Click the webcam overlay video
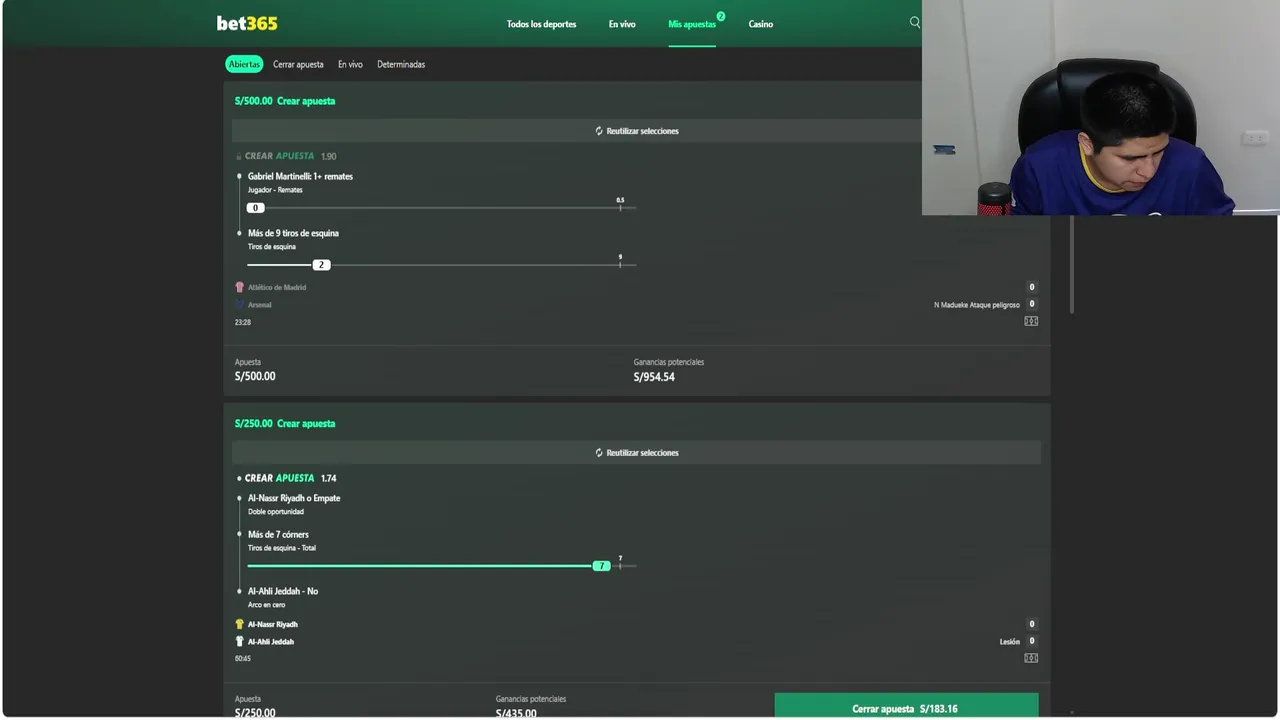1280x720 pixels. (1100, 107)
